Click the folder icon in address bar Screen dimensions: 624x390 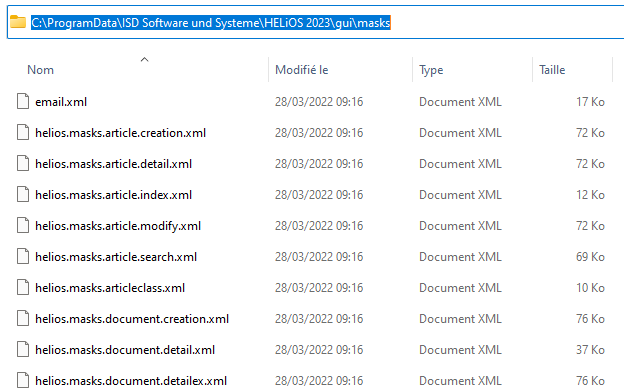coord(18,22)
